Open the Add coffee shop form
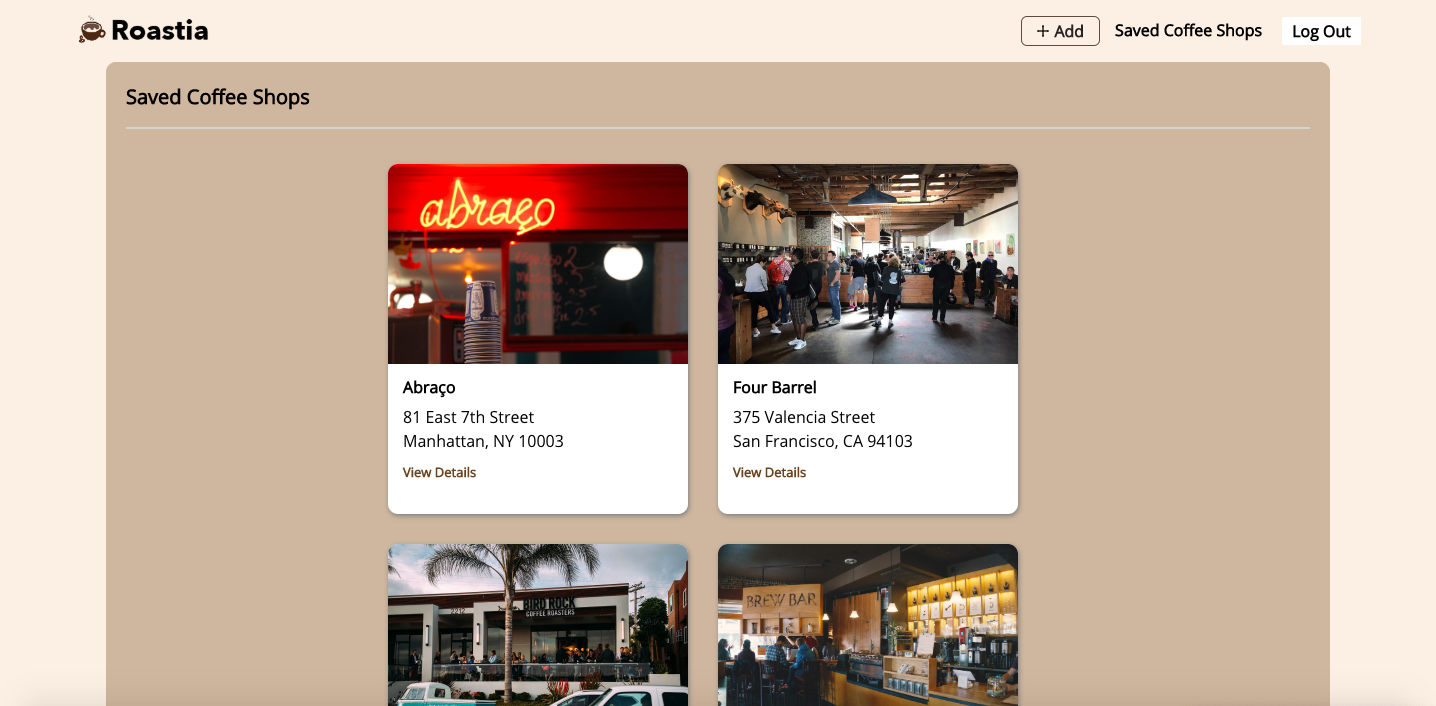 click(1059, 31)
